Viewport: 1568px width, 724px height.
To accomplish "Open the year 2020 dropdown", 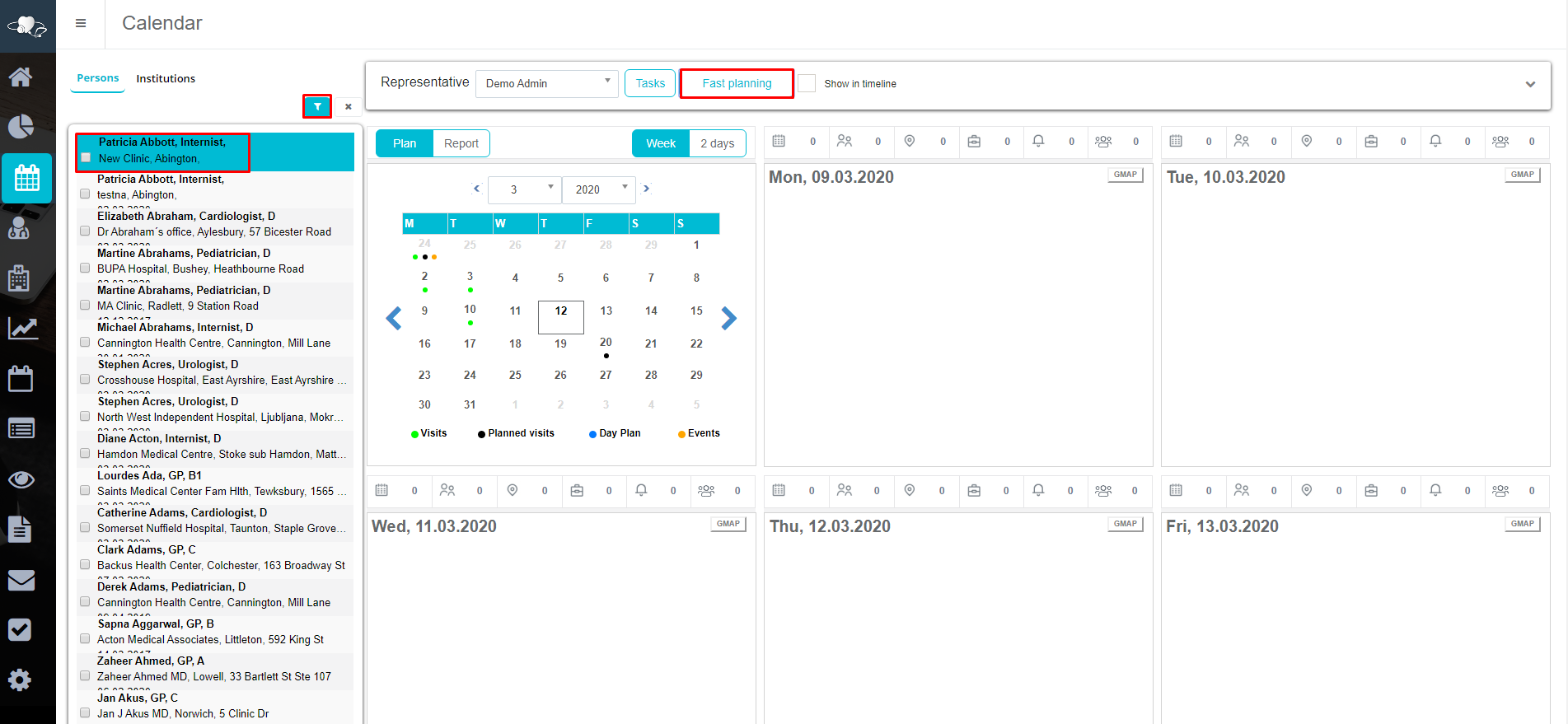I will [x=598, y=189].
